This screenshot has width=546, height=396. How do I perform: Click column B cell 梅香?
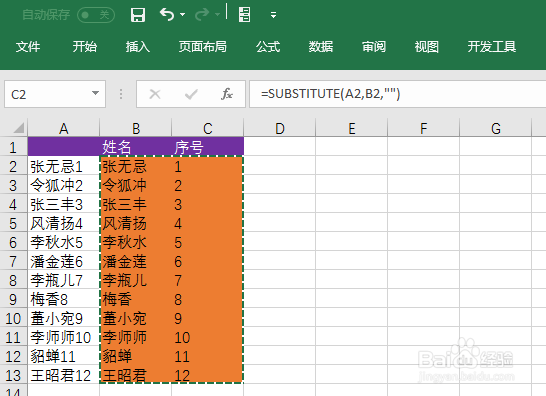(135, 299)
